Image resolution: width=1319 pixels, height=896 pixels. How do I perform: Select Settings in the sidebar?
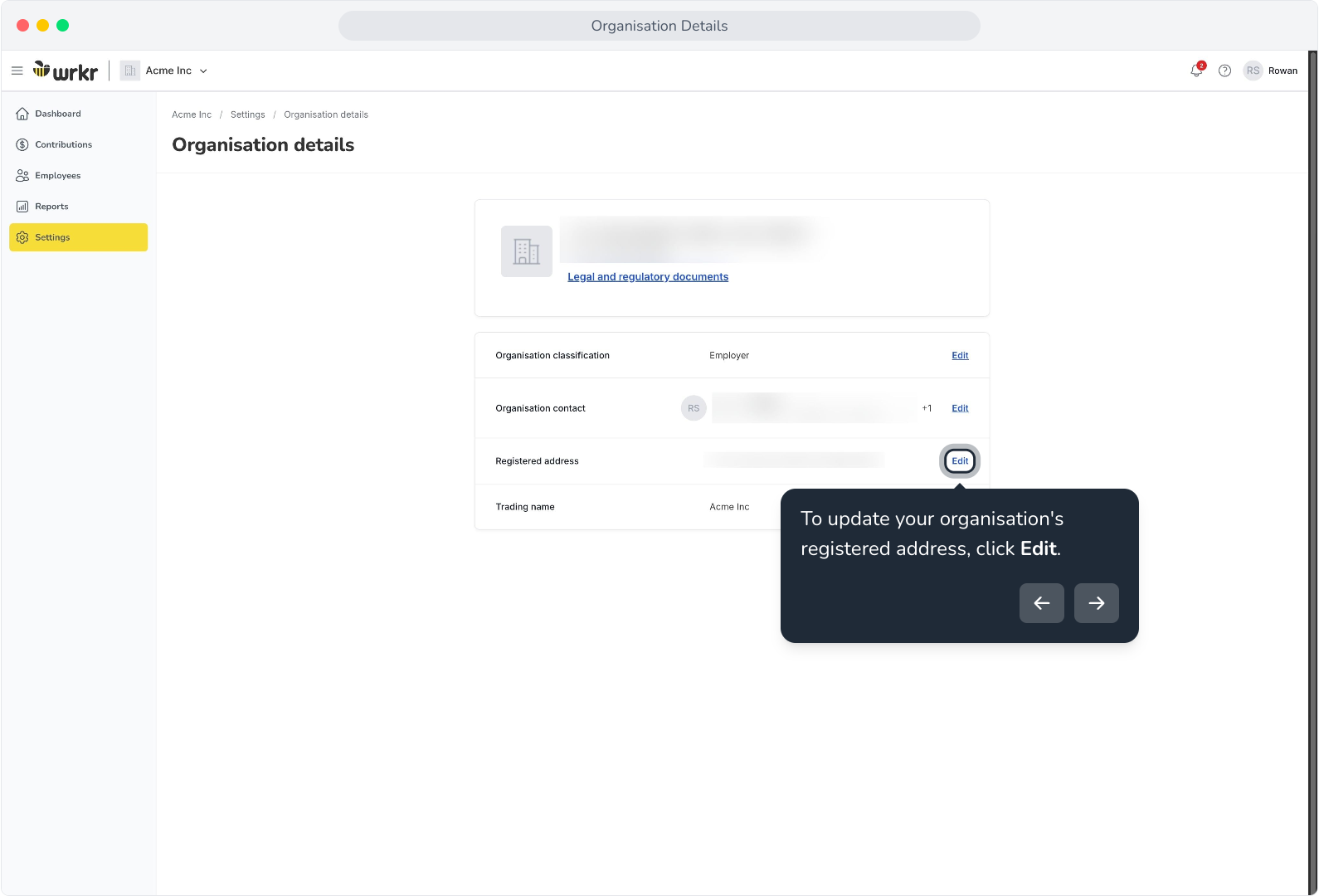click(x=79, y=237)
